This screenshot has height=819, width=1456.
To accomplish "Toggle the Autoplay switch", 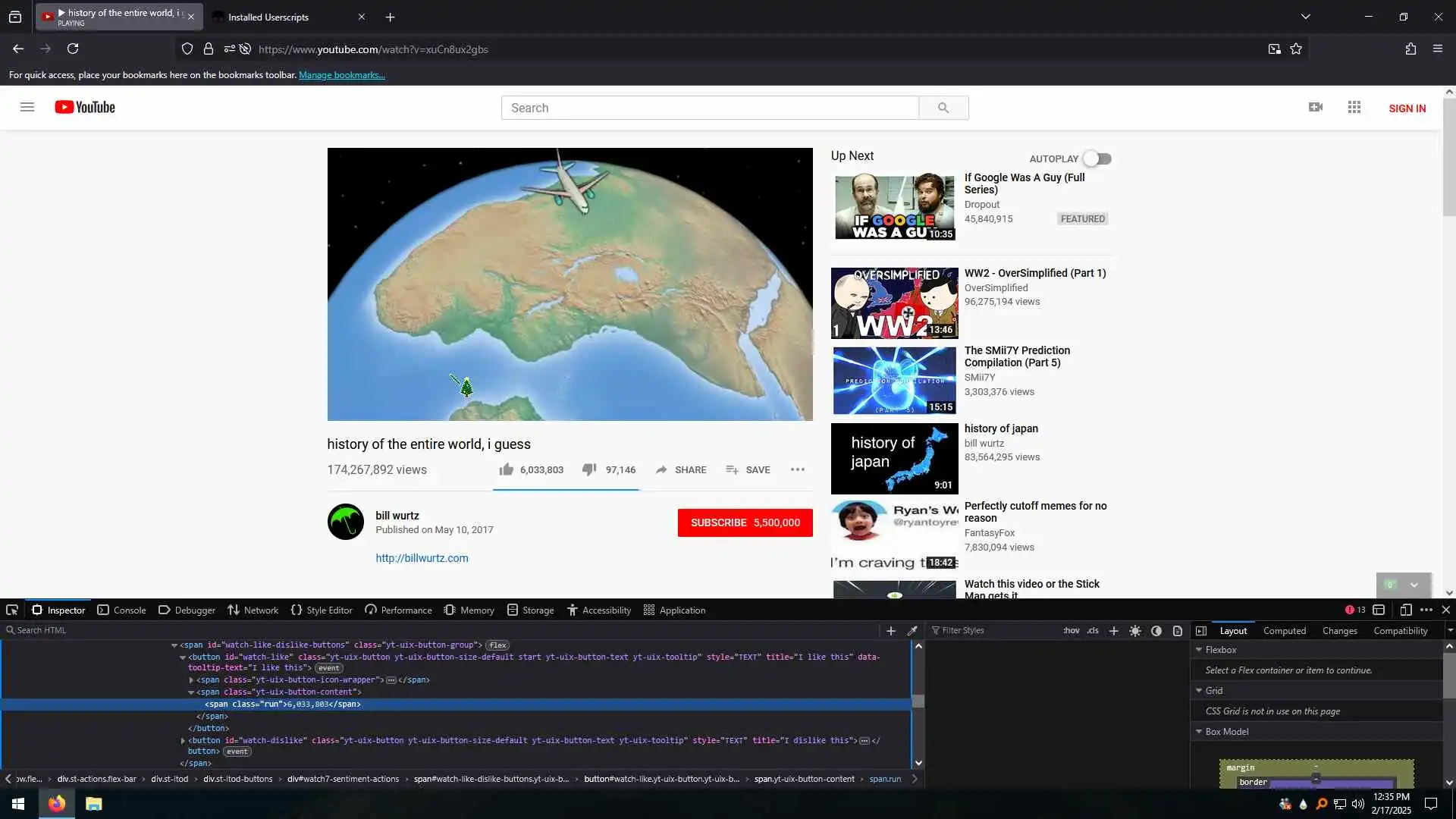I will pos(1097,158).
